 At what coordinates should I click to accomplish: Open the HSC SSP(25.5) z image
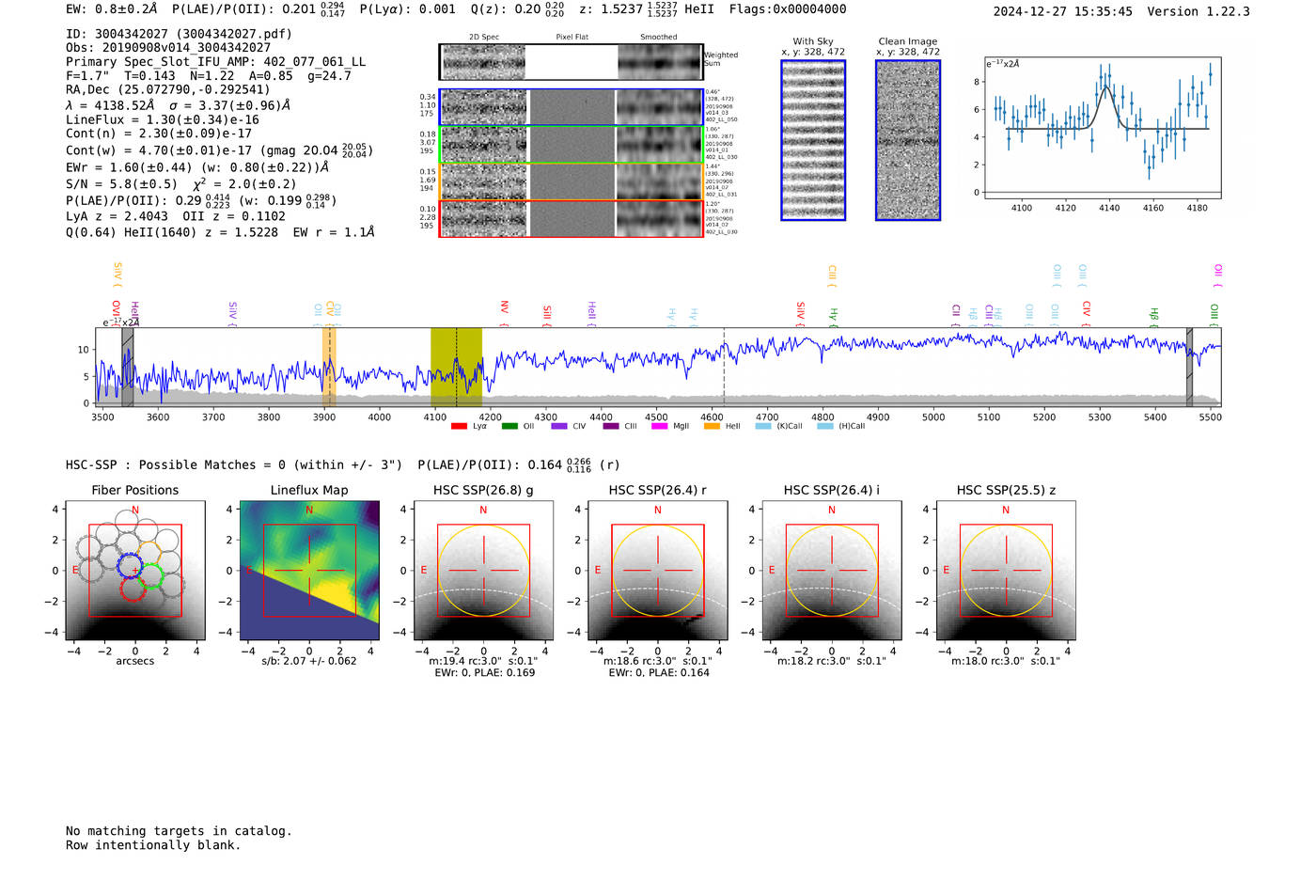coord(1006,571)
